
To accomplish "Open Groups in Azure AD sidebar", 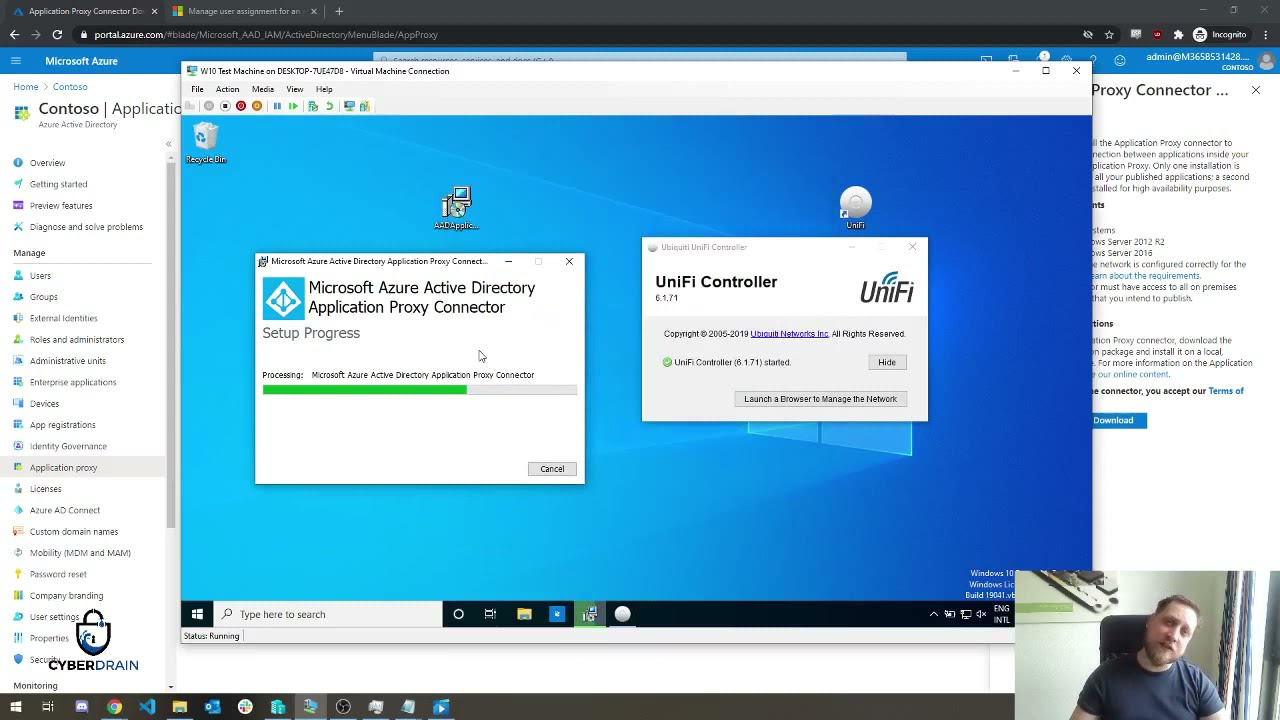I will pyautogui.click(x=43, y=297).
